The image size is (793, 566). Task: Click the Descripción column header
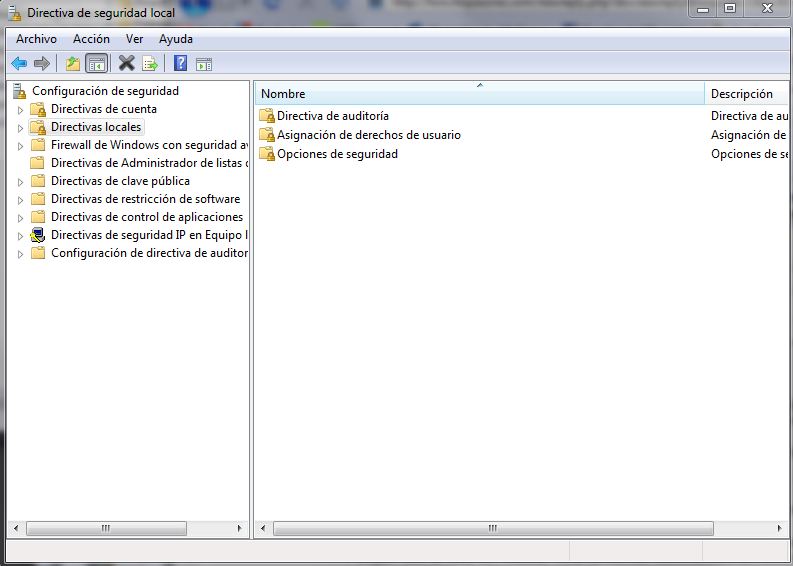[745, 94]
